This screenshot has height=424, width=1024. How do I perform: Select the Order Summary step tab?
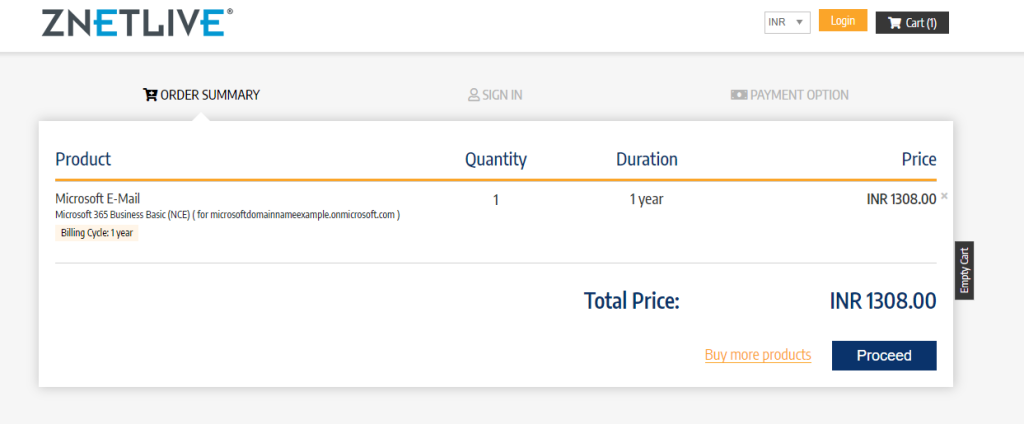[202, 95]
